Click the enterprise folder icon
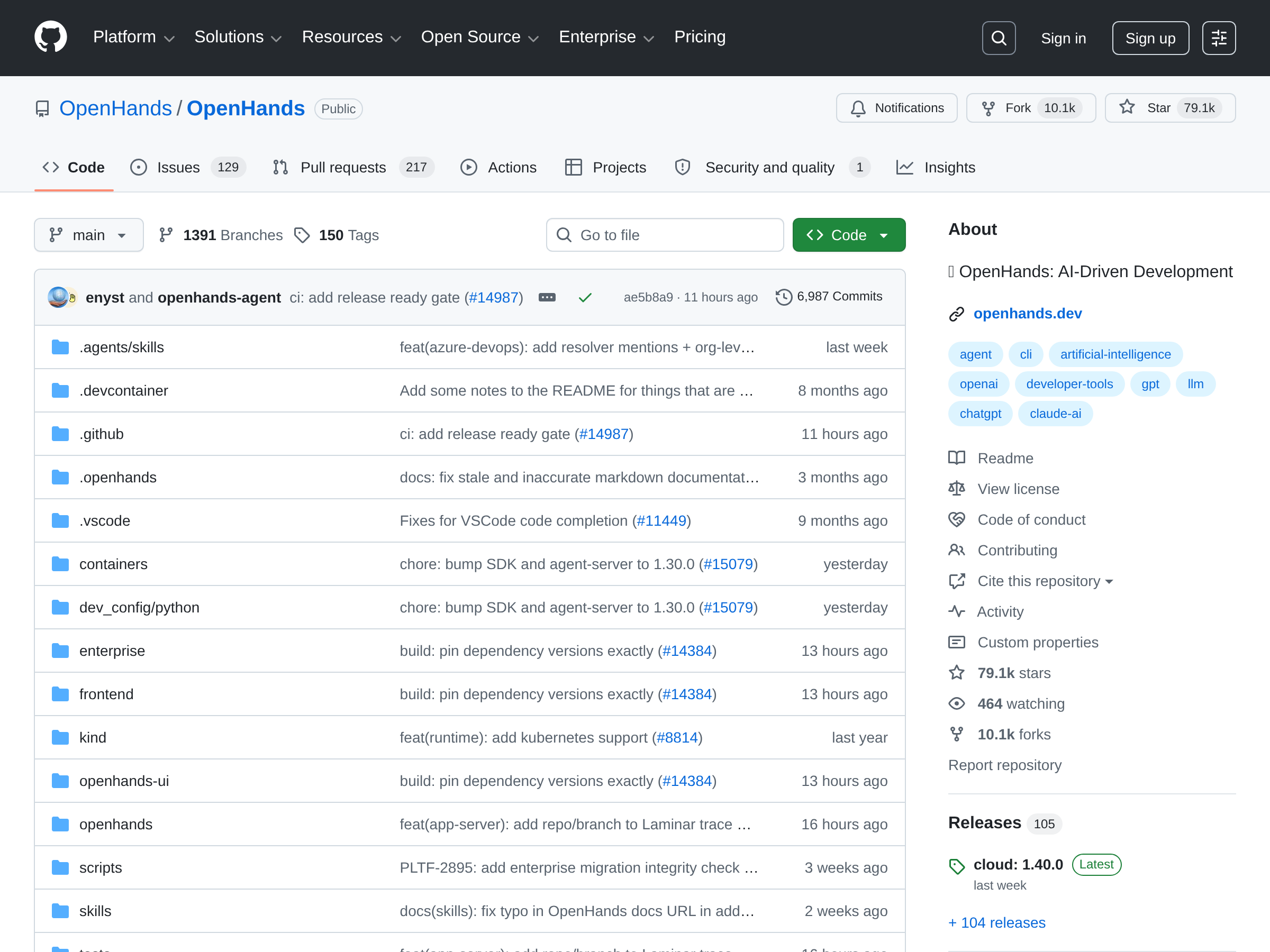This screenshot has height=952, width=1270. tap(60, 651)
